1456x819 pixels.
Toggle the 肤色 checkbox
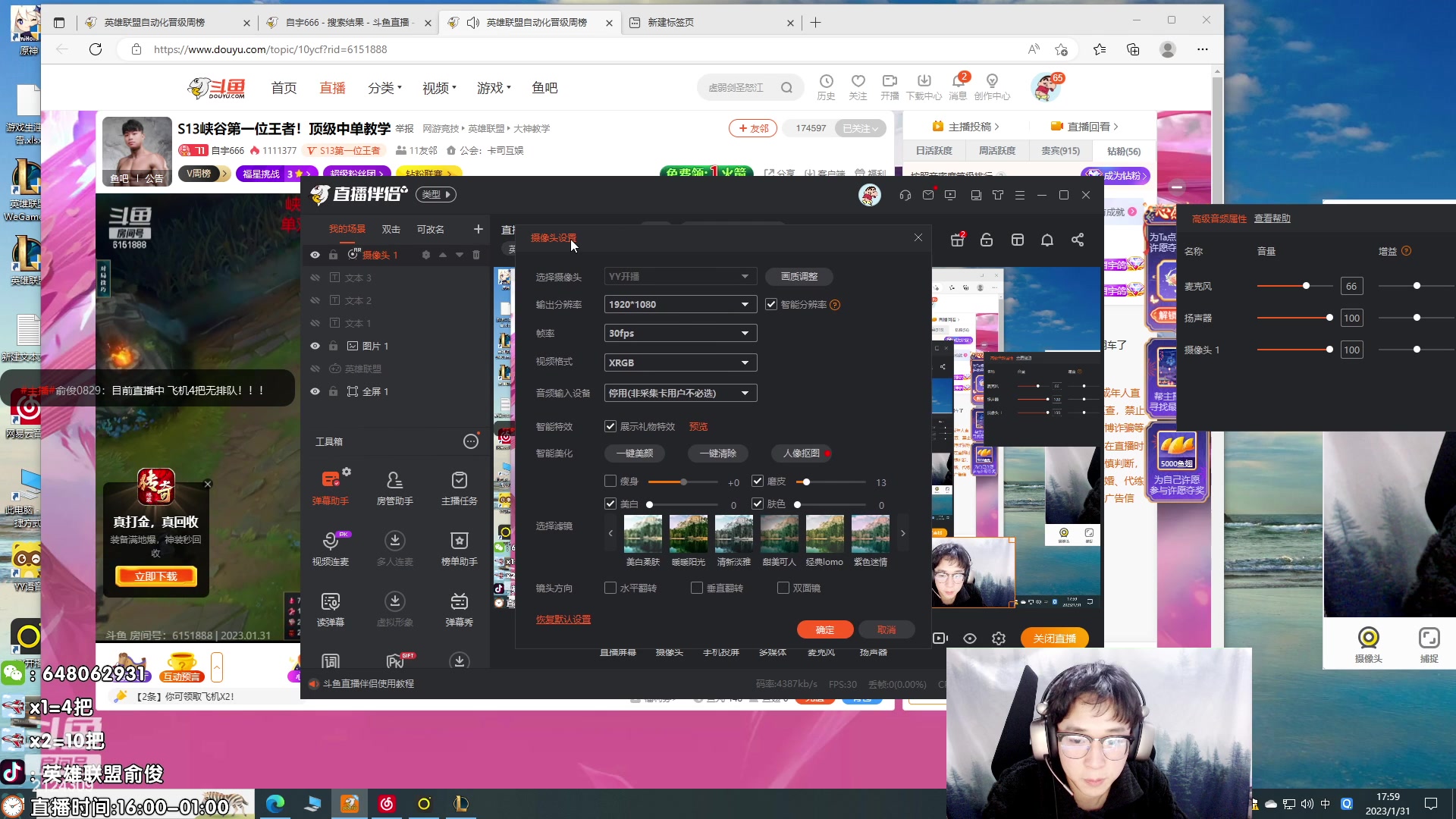pos(758,504)
